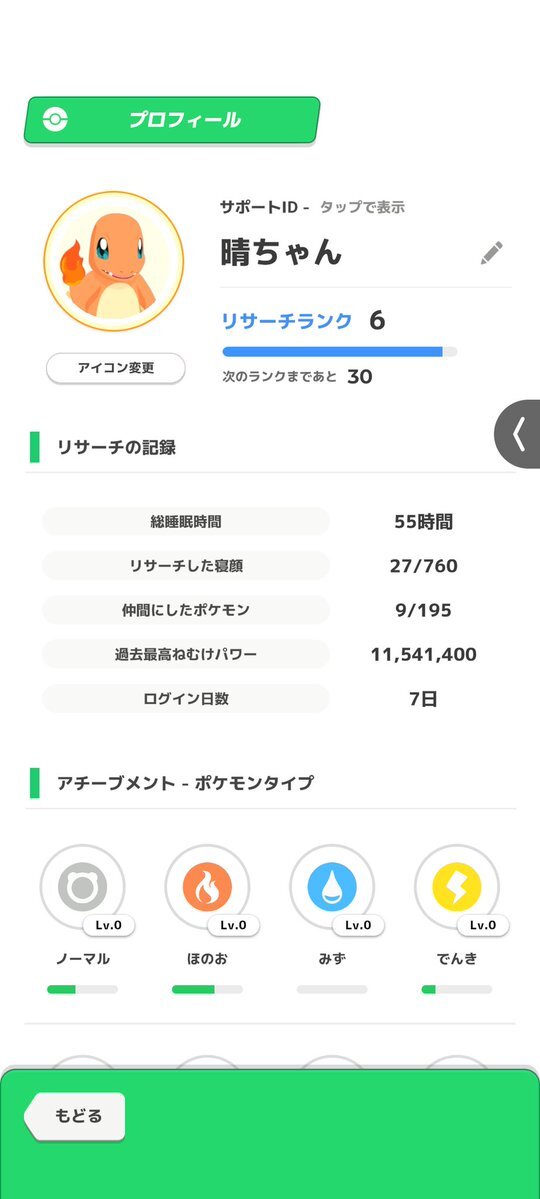Image resolution: width=540 pixels, height=1199 pixels.
Task: Select the プロフィール header tab
Action: point(171,120)
